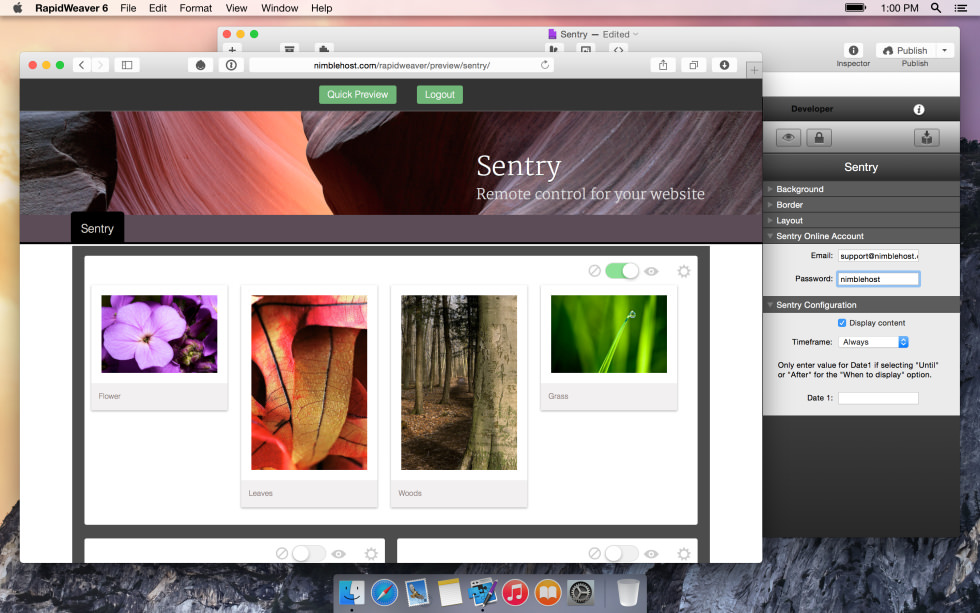Go forward in the Safari window
Screen dimensions: 980x613
coord(100,65)
